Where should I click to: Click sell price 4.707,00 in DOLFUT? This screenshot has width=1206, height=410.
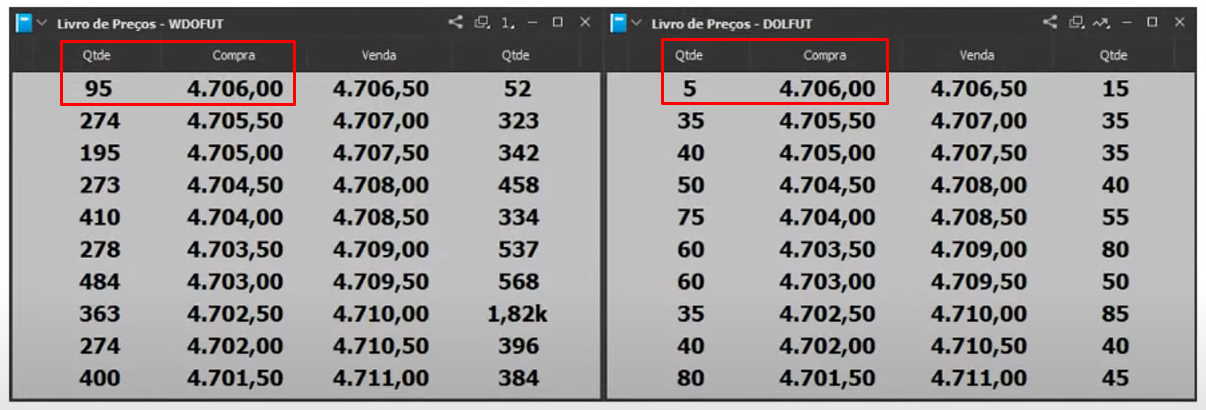(979, 121)
